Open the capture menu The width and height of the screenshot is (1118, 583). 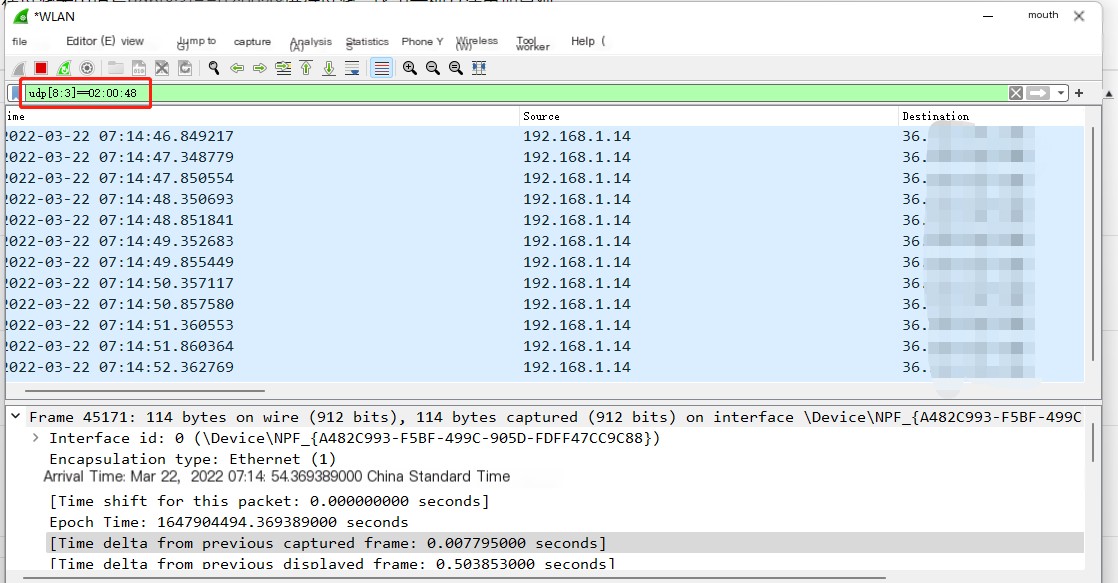pos(252,42)
